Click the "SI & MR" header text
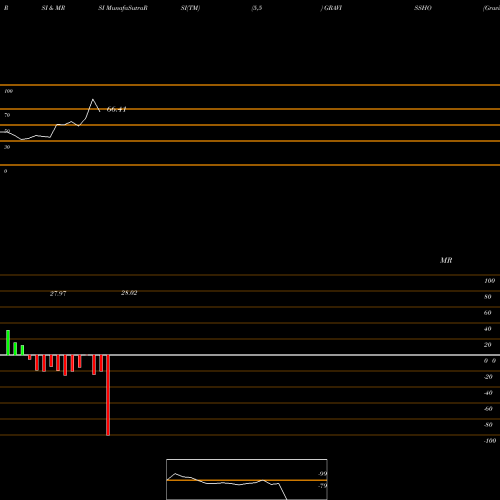The image size is (500, 500). tap(53, 8)
